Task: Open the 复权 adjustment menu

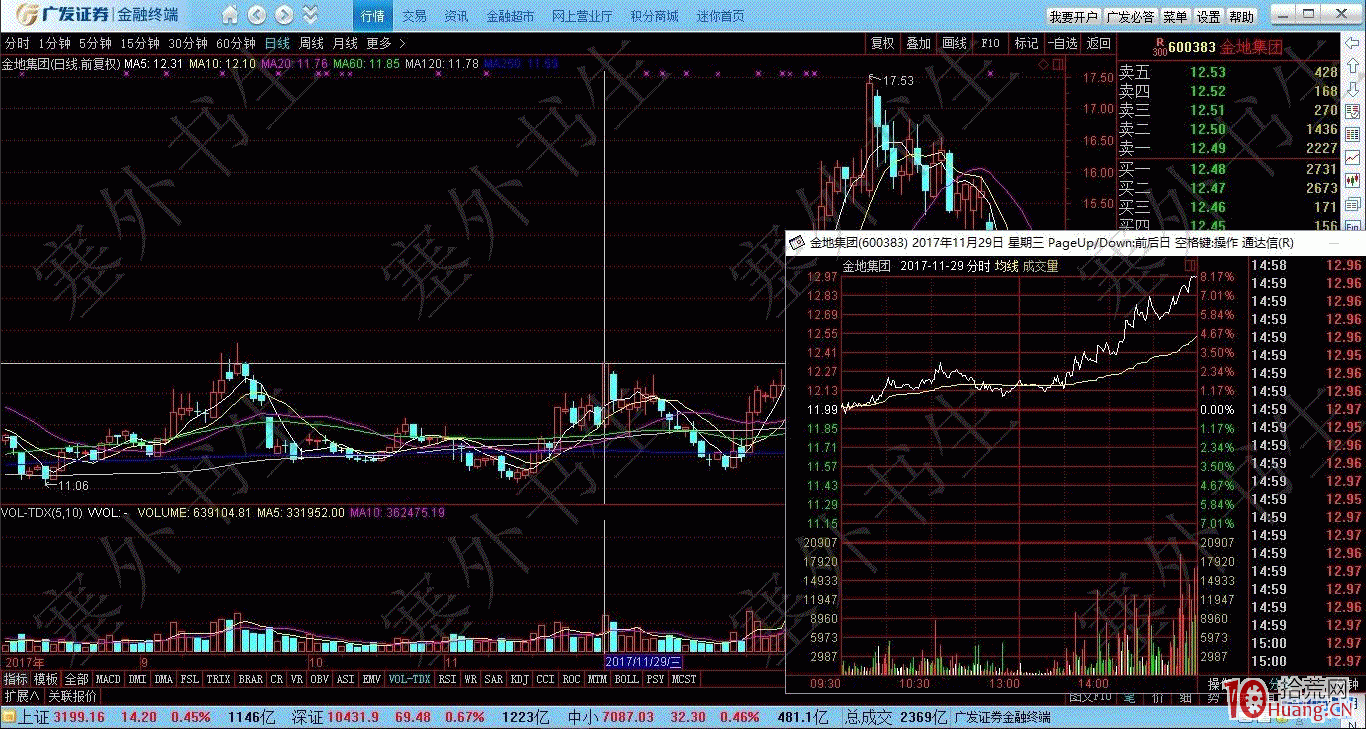Action: (x=883, y=43)
